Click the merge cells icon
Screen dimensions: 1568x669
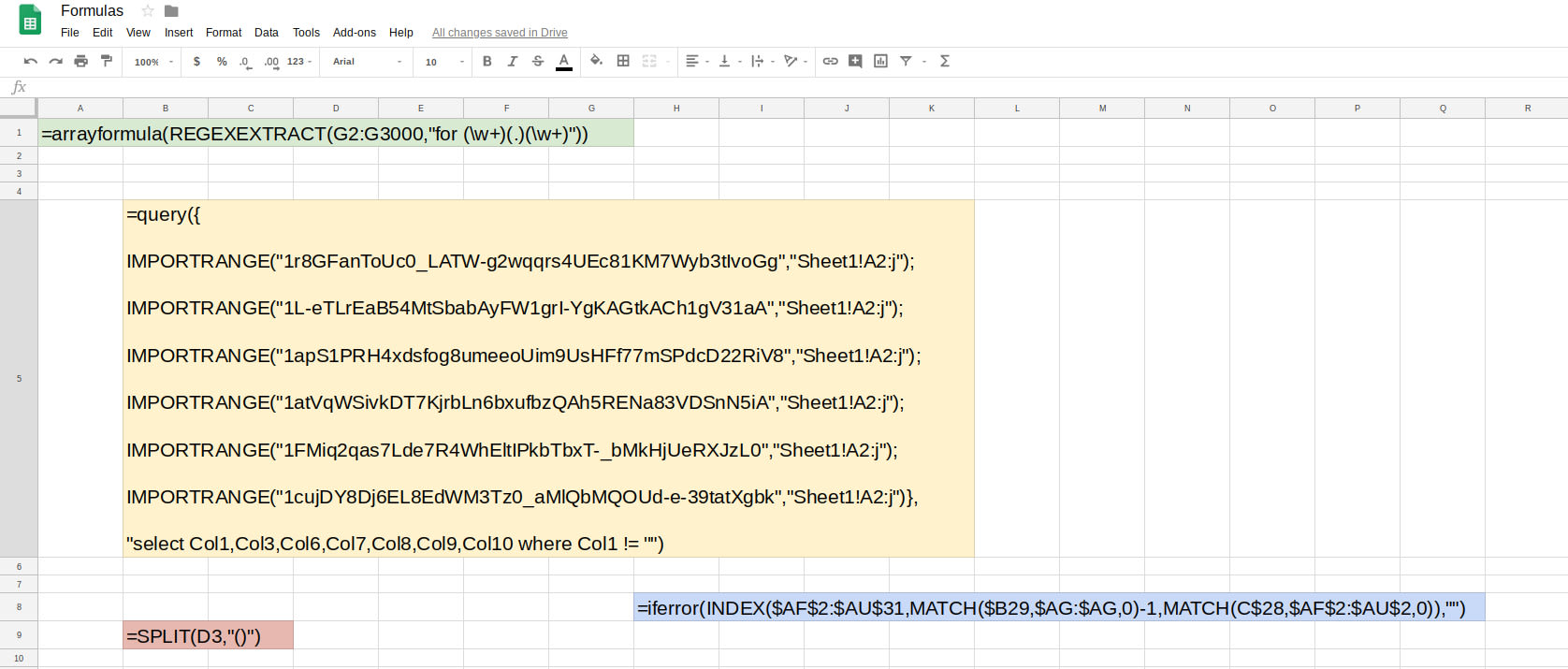(649, 61)
